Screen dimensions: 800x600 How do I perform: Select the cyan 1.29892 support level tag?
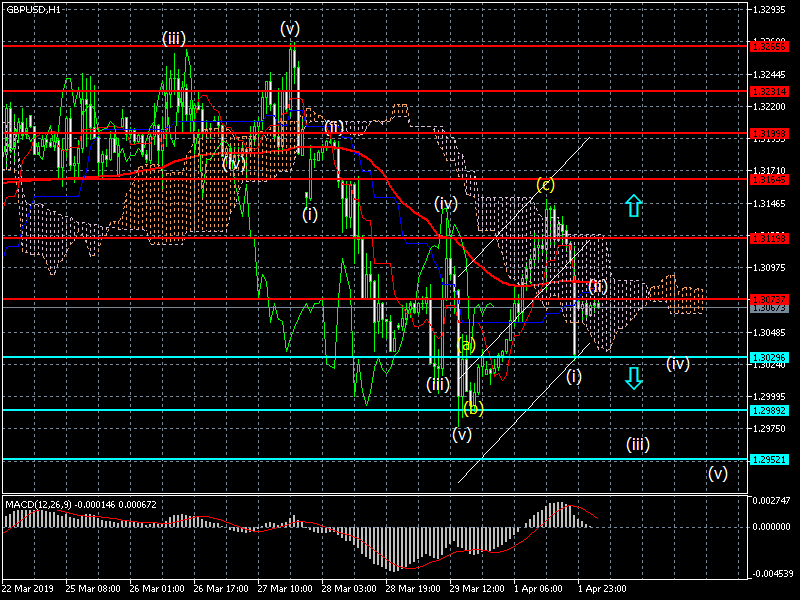[772, 410]
